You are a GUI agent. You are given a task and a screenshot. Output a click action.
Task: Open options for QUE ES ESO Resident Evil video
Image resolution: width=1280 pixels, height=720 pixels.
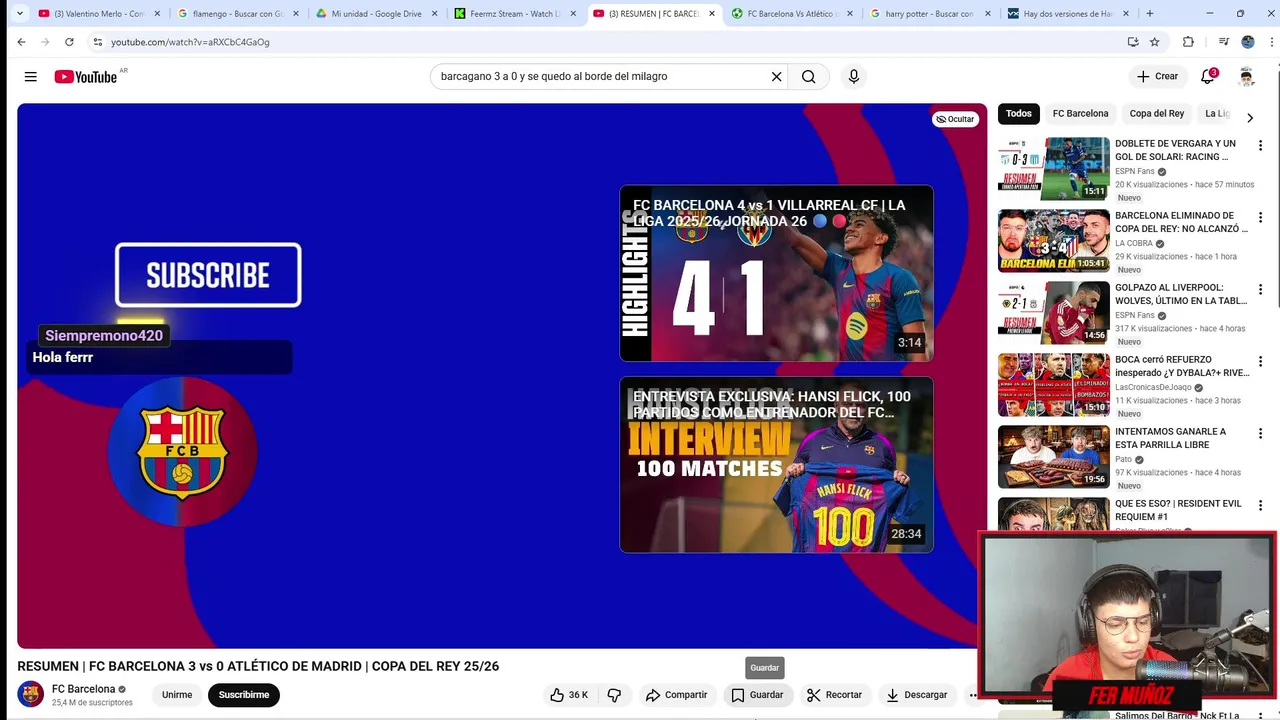1260,506
